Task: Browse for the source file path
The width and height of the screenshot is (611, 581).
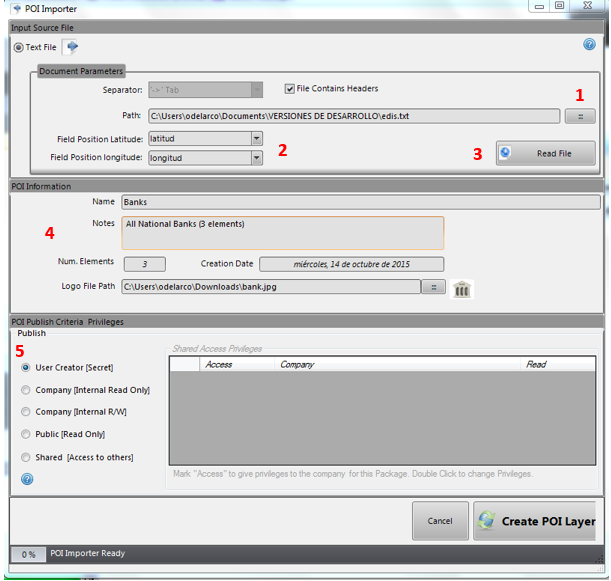Action: coord(579,116)
